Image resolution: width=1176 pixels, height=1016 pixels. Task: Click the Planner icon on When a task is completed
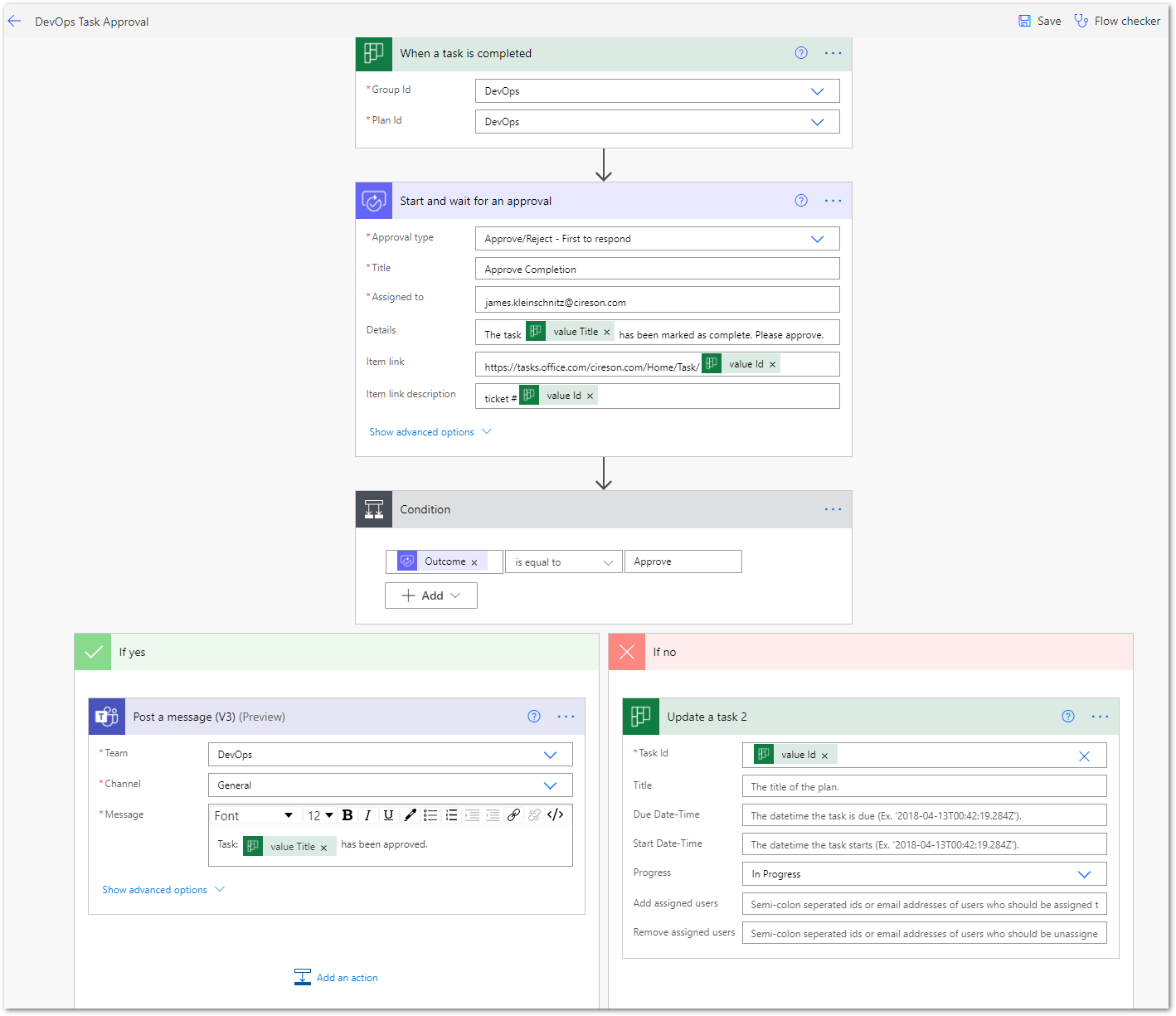point(373,53)
